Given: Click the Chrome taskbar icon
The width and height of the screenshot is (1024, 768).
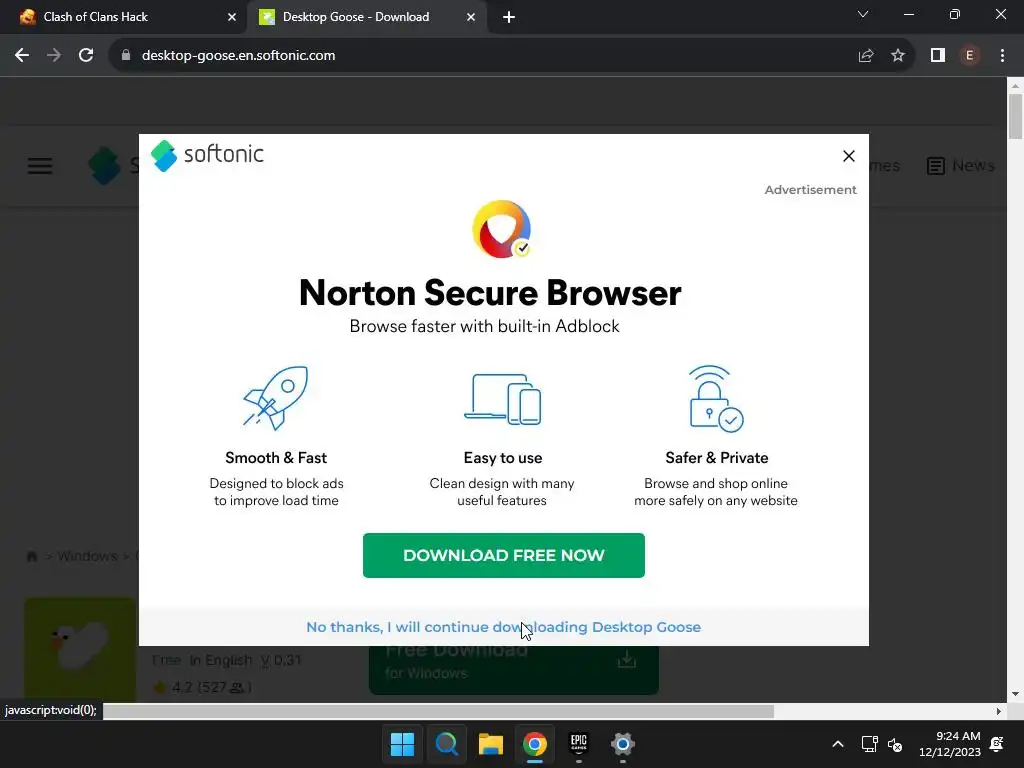Looking at the screenshot, I should click(534, 744).
